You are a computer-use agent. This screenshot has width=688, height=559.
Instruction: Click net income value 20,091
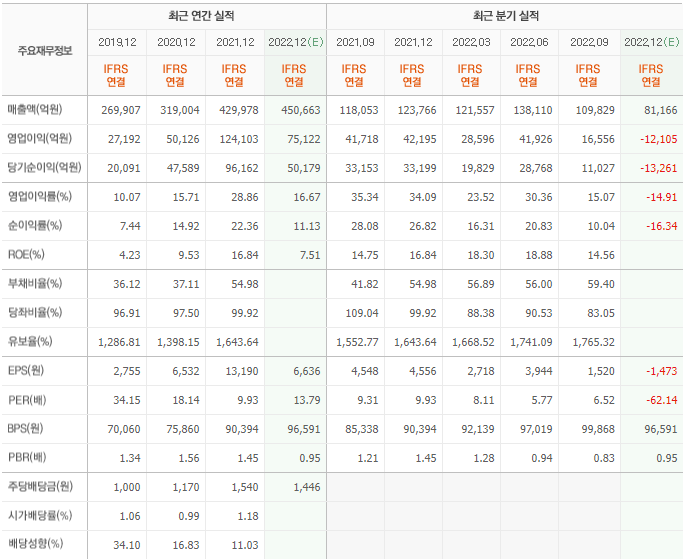tap(124, 168)
